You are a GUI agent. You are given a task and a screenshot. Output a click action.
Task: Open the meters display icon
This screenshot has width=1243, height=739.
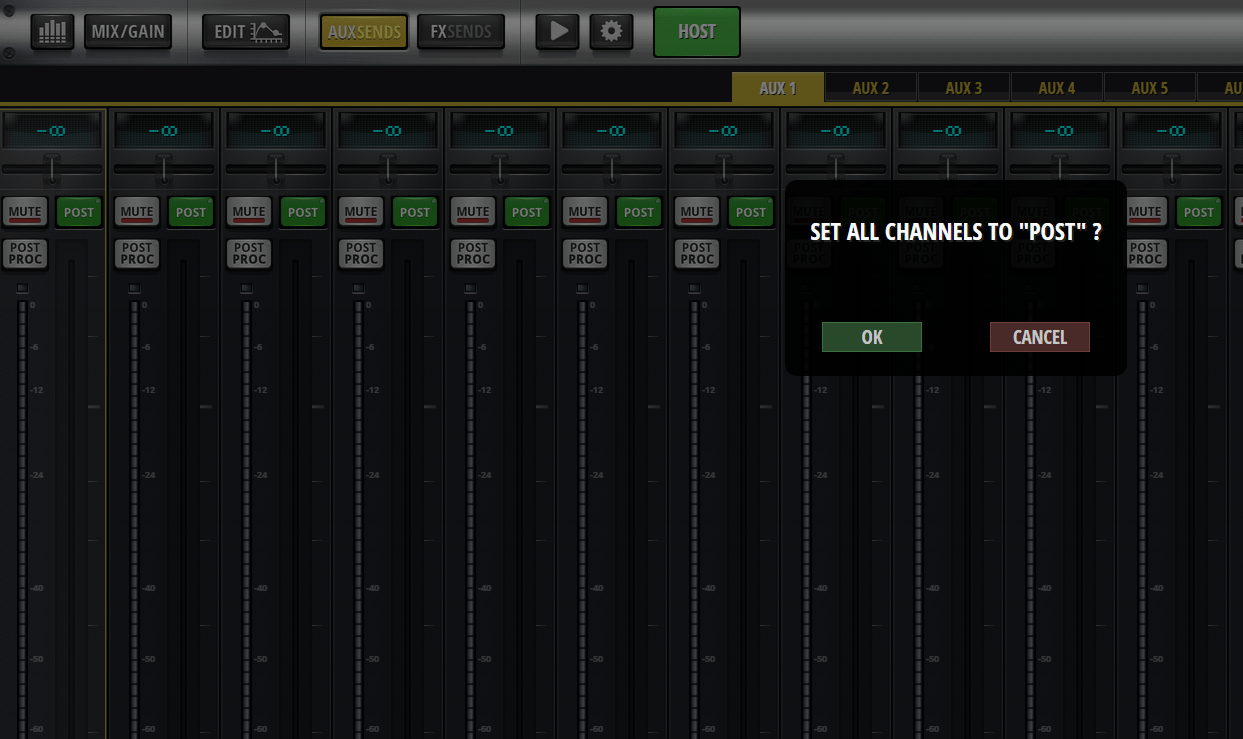[x=52, y=31]
